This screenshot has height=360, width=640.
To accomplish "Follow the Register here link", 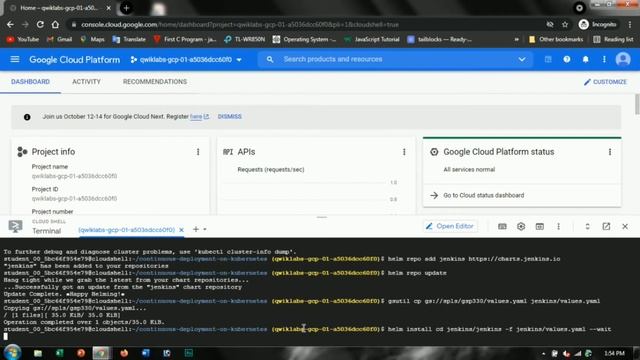I will click(x=196, y=117).
